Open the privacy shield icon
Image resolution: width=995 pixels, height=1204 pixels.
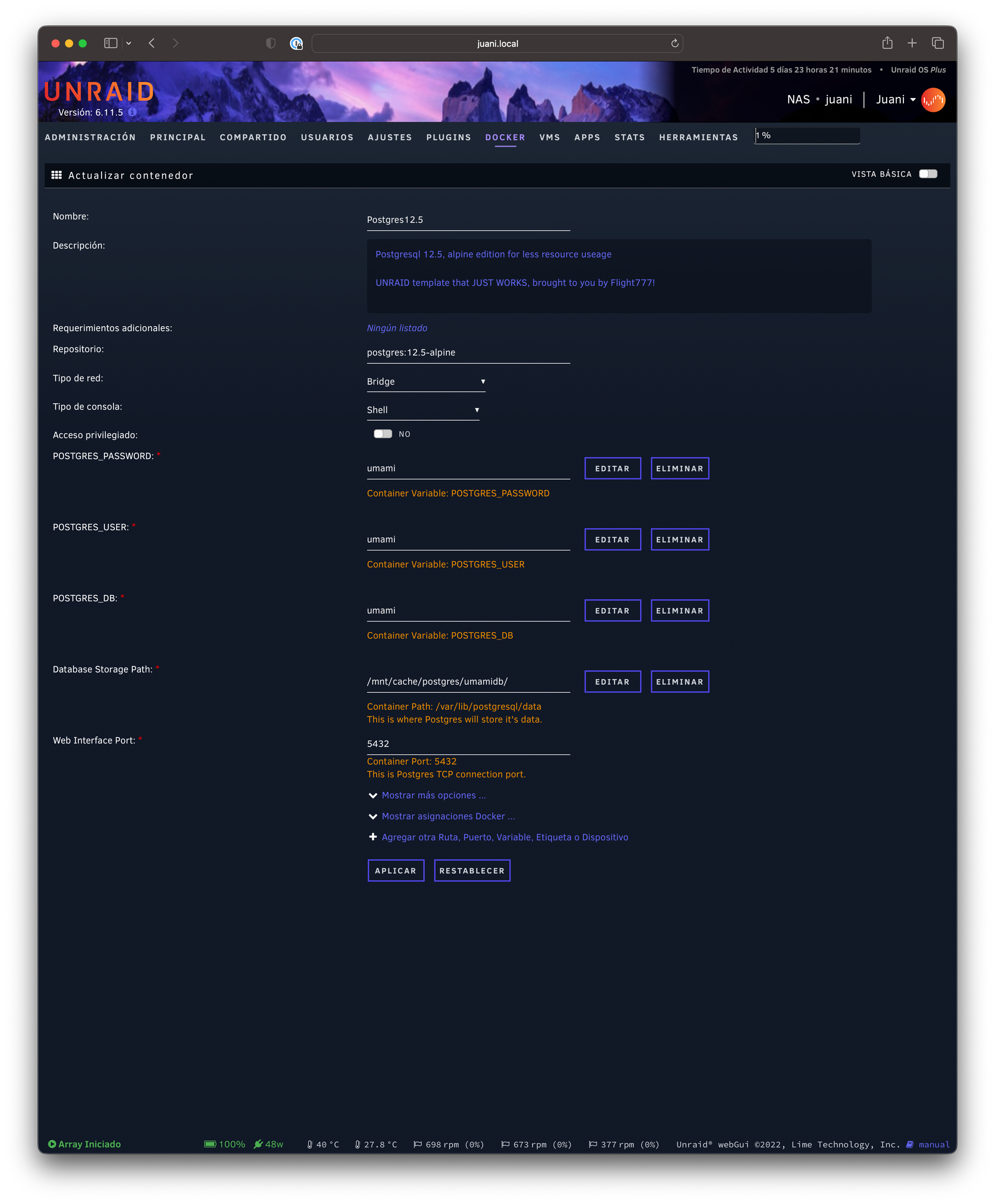[x=271, y=43]
